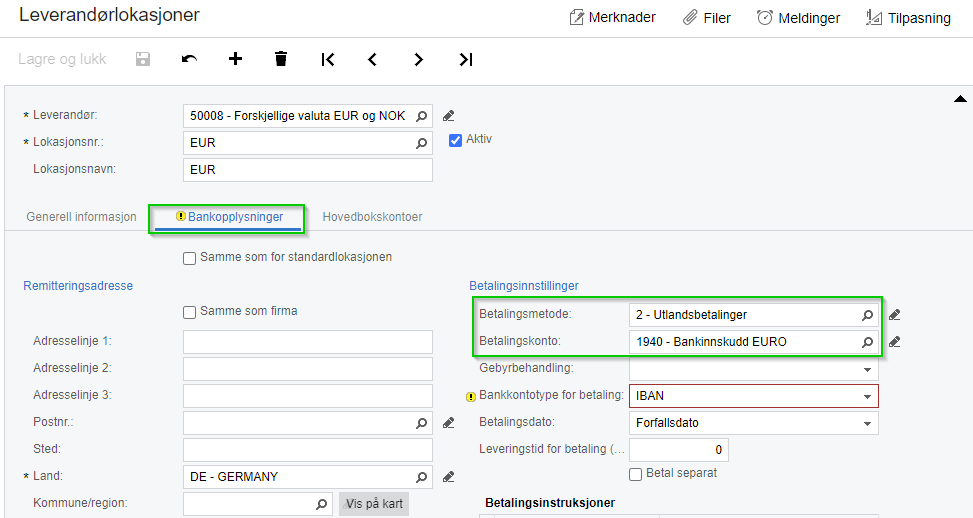Edit Leverandør with pencil icon
The height and width of the screenshot is (518, 973).
pyautogui.click(x=449, y=115)
